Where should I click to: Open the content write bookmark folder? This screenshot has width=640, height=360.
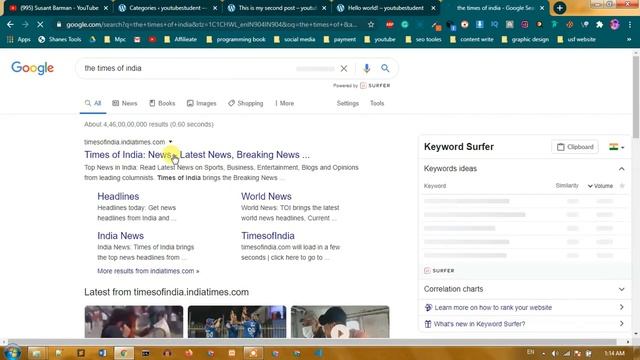coord(472,40)
